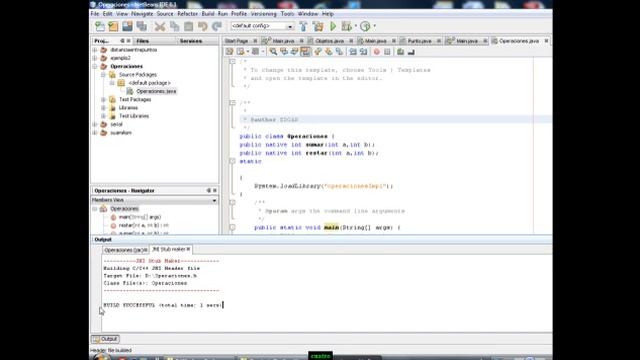This screenshot has height=360, width=640.
Task: Open the Versioning menu
Action: click(263, 14)
